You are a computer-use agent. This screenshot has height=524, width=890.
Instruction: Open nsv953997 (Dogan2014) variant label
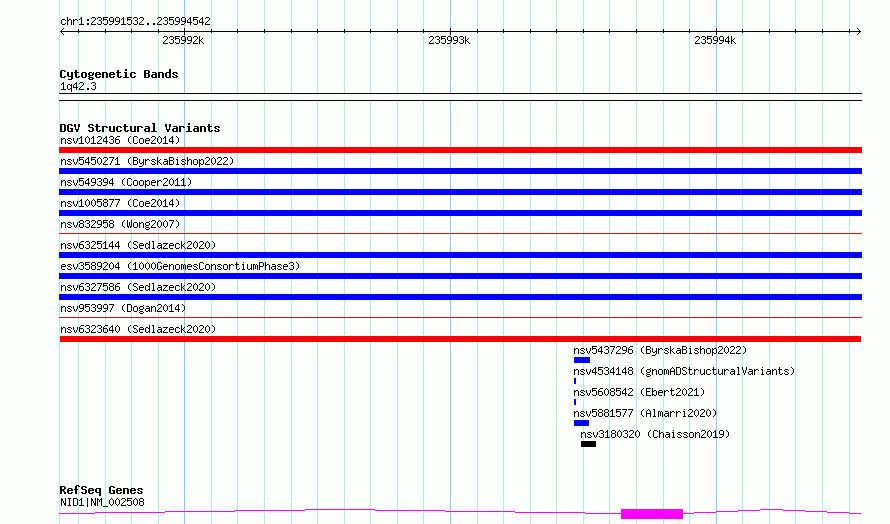pos(123,308)
